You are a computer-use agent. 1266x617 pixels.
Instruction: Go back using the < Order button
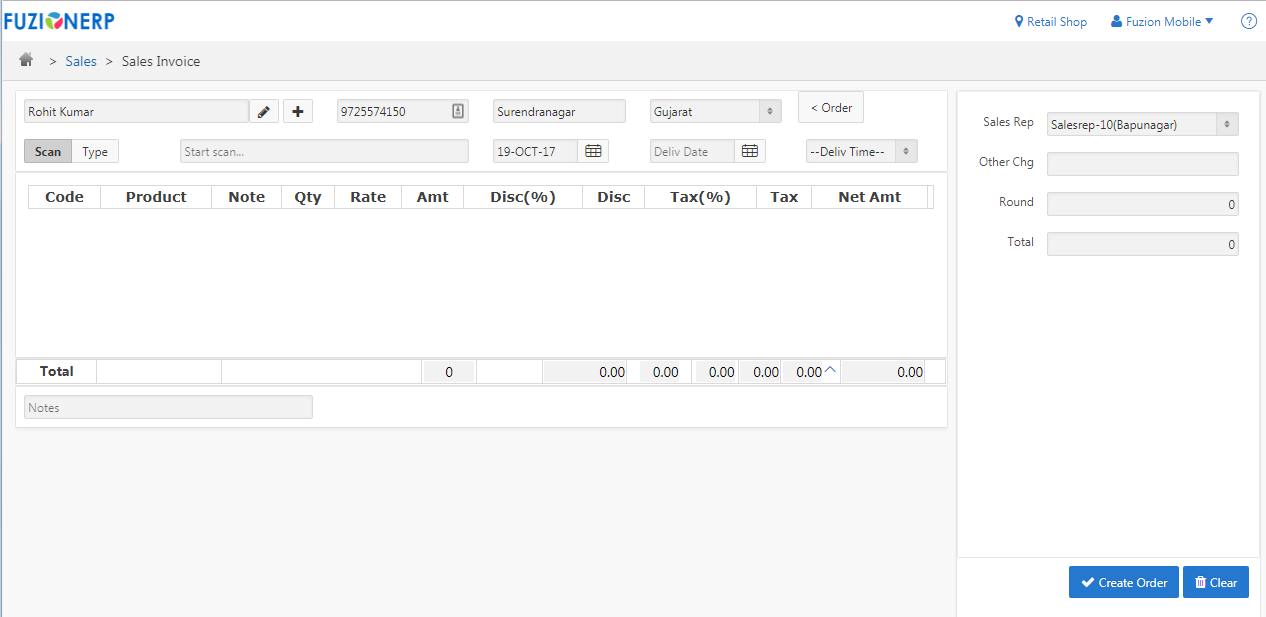(x=830, y=107)
